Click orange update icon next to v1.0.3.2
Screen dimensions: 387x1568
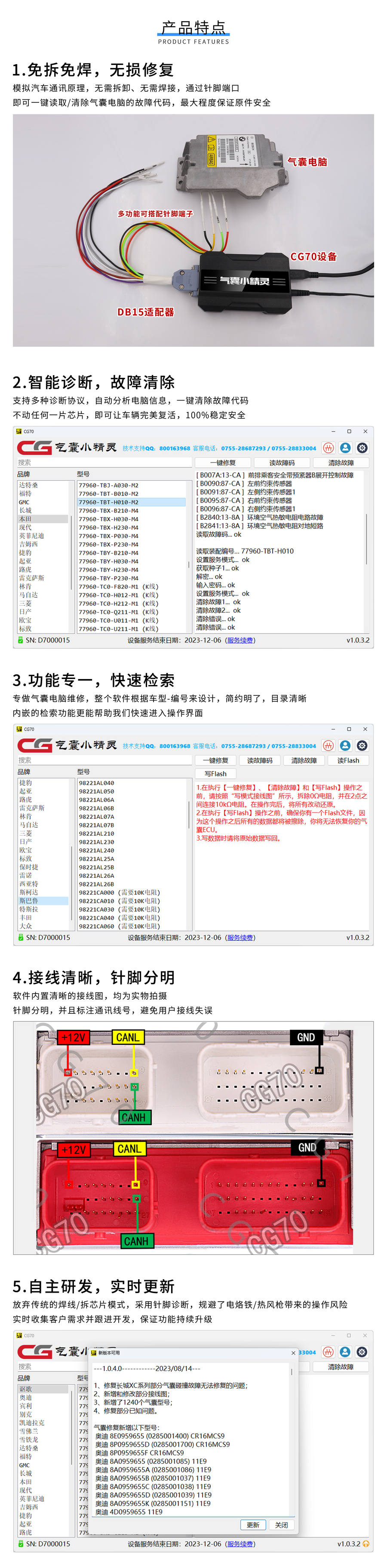tap(365, 1543)
